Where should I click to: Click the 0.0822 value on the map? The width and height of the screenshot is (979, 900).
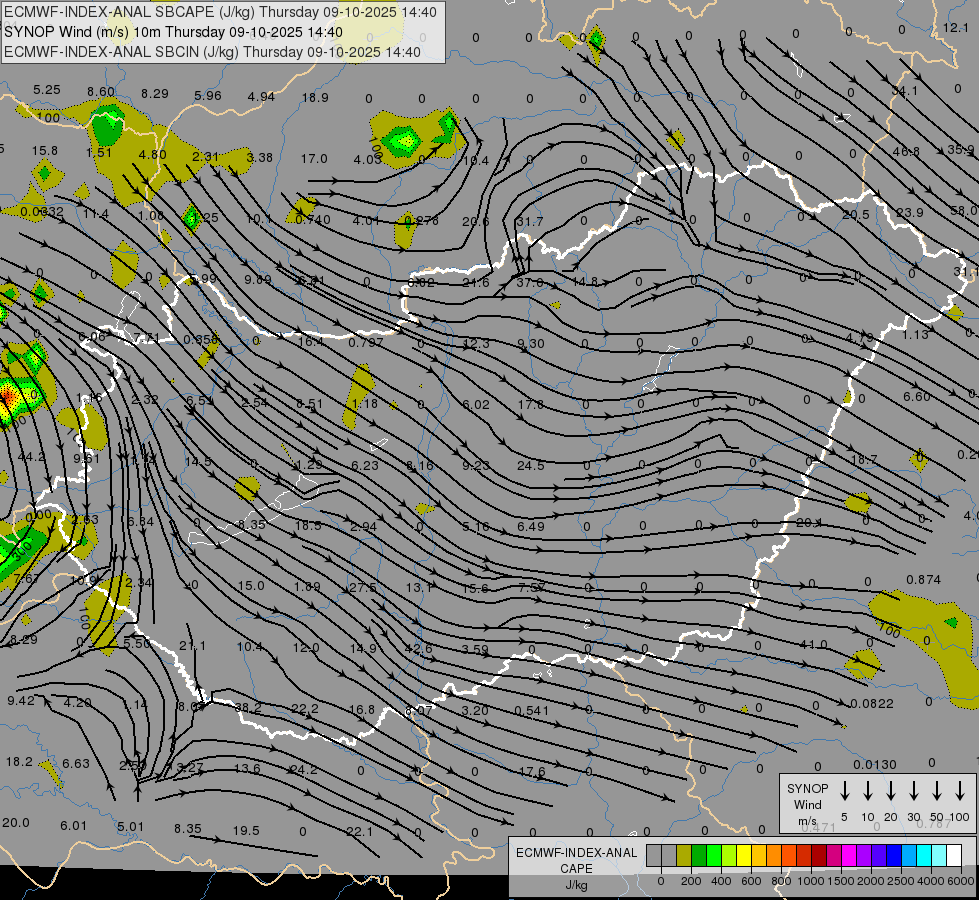[872, 703]
